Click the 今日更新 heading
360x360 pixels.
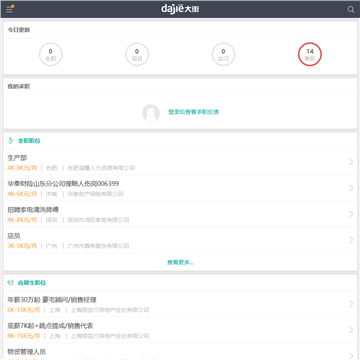pos(19,30)
